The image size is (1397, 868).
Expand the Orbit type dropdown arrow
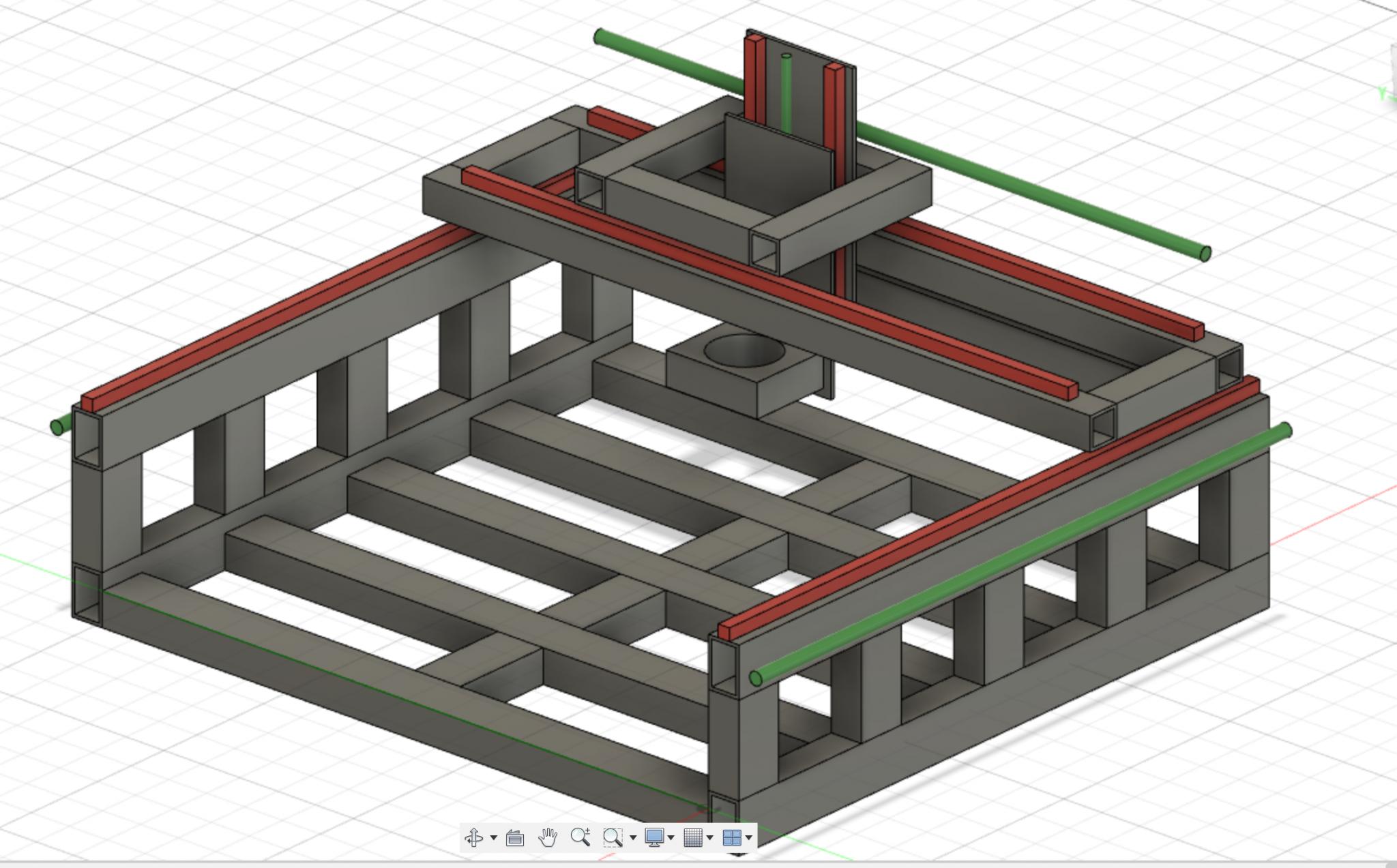(x=494, y=838)
